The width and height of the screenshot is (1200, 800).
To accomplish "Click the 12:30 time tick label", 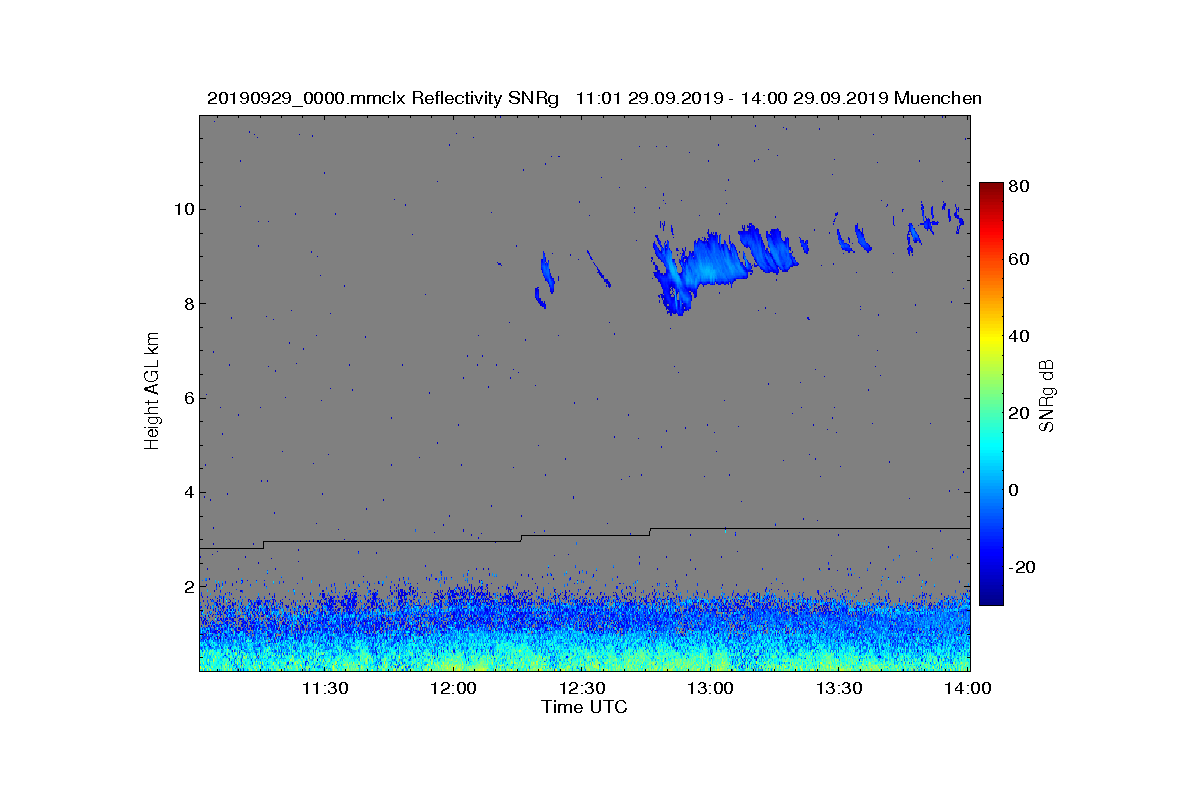I will (x=582, y=689).
